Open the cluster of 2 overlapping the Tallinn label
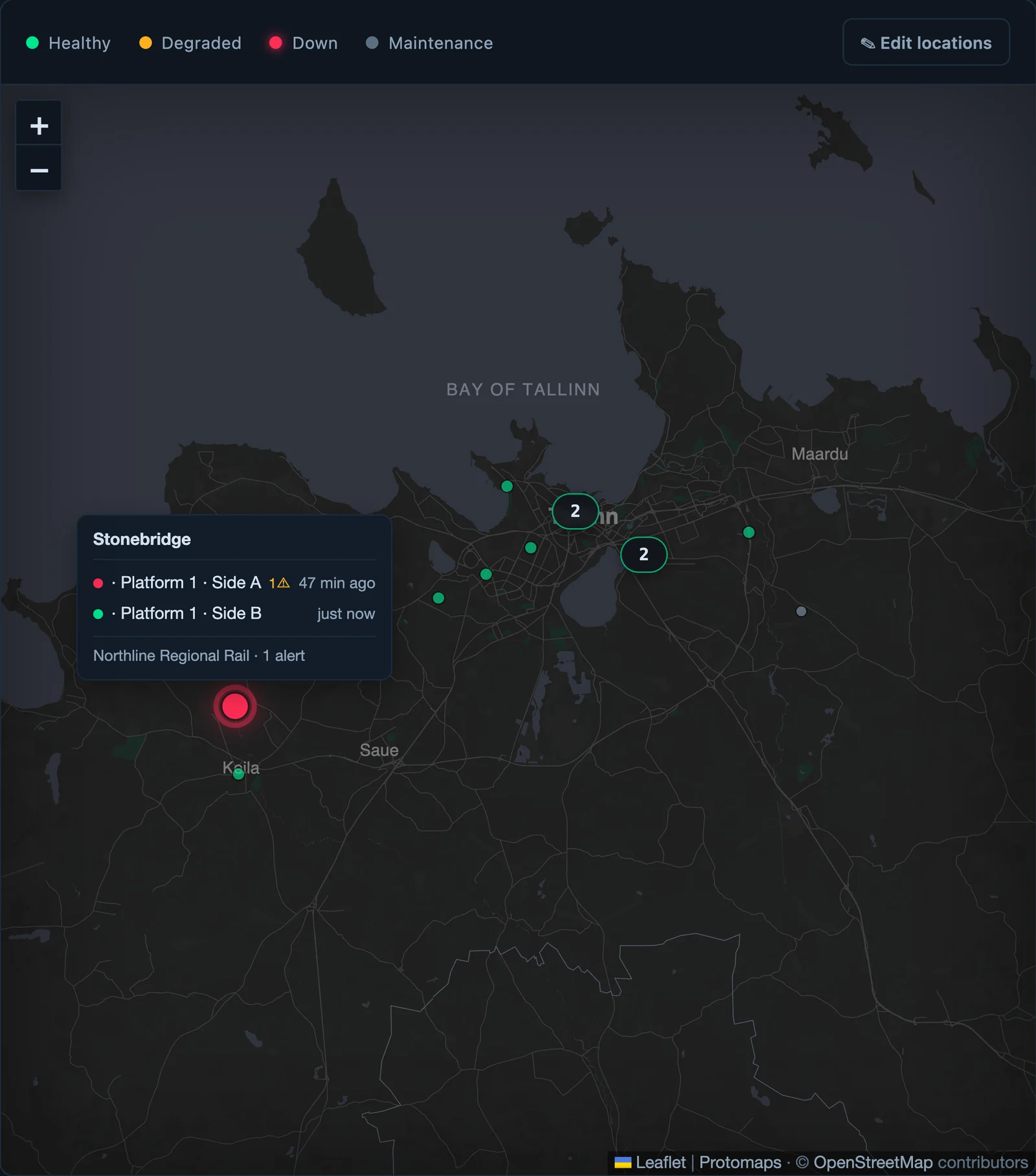Viewport: 1036px width, 1176px height. click(x=576, y=511)
